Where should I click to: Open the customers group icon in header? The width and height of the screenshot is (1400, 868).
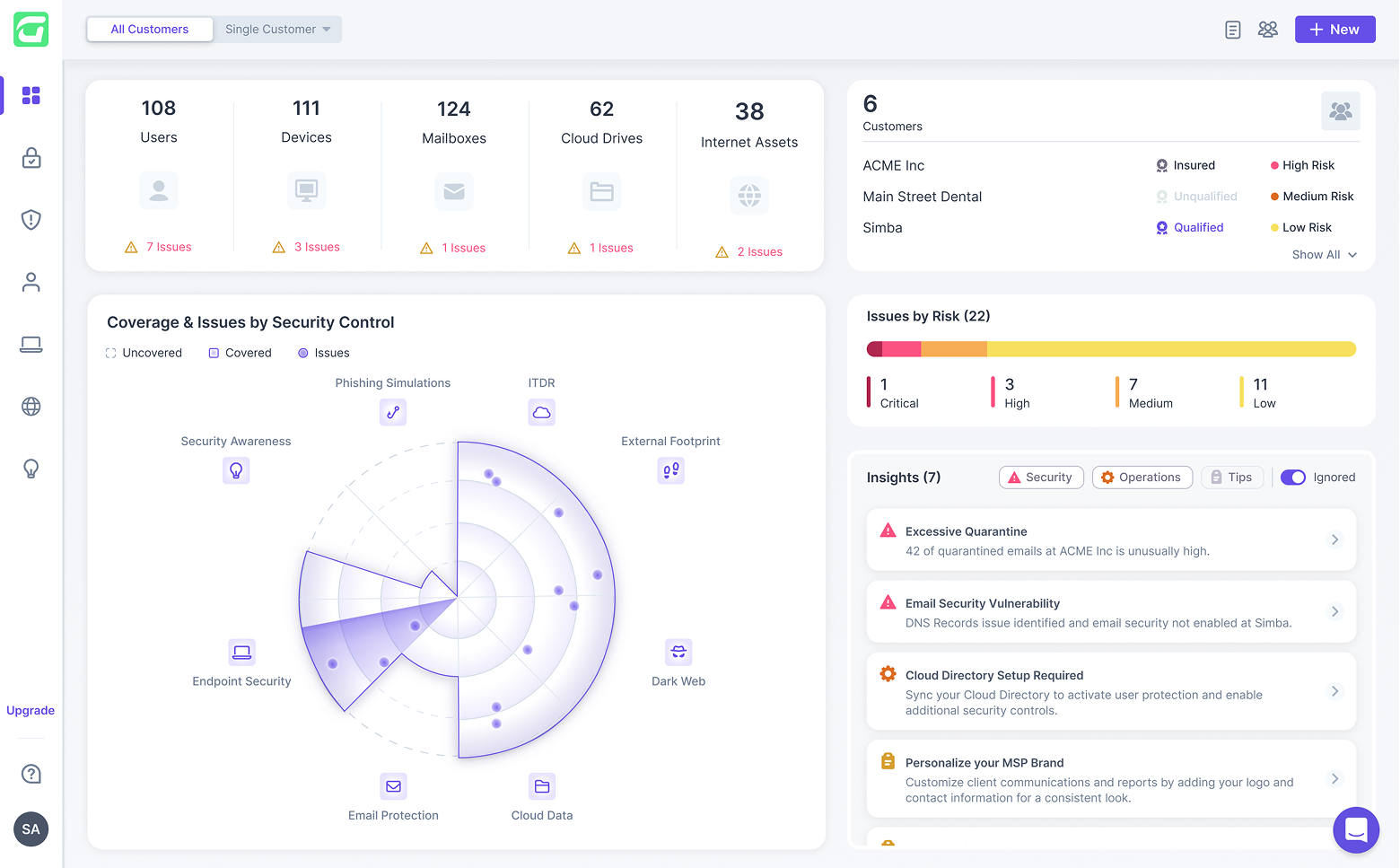[1268, 30]
